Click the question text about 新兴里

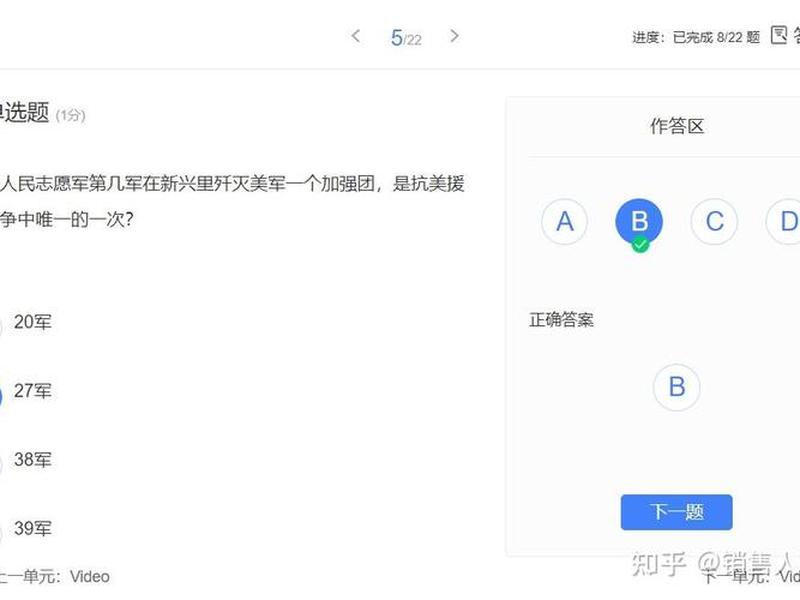232,202
